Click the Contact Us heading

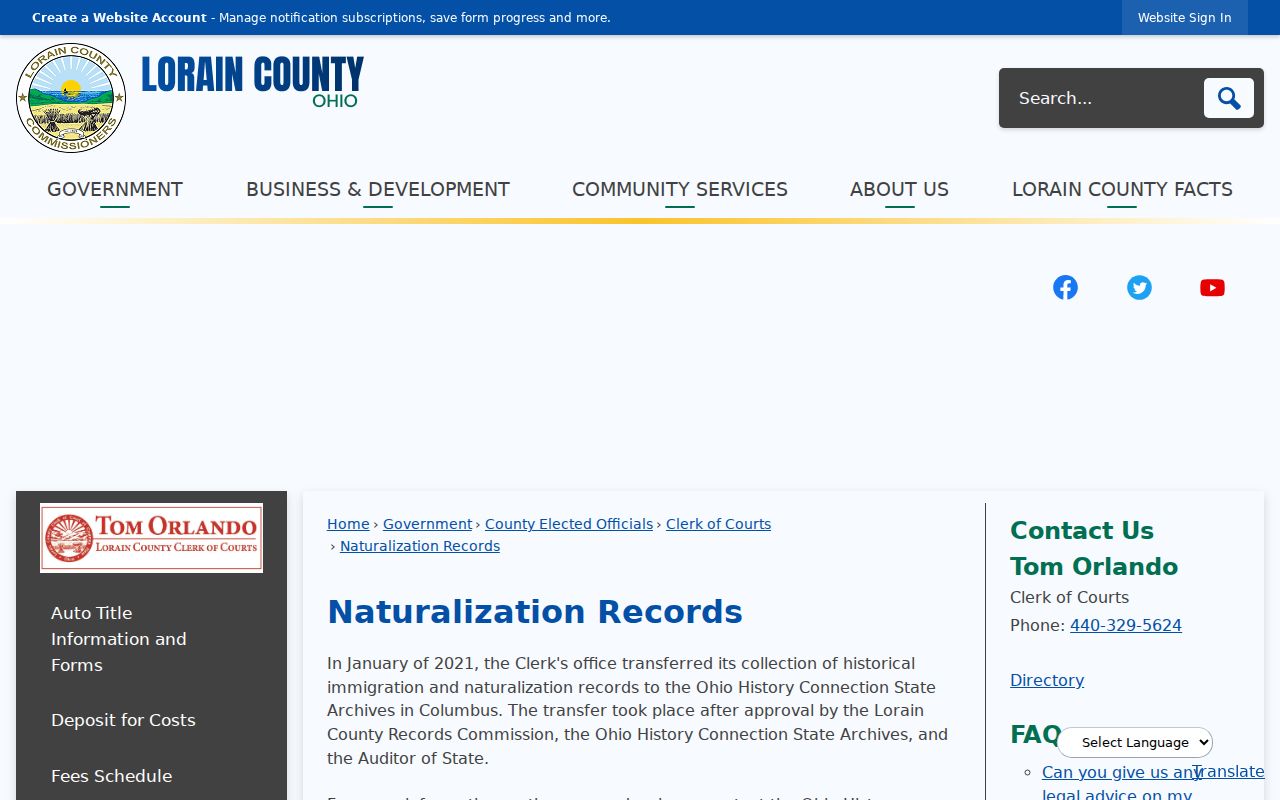click(x=1082, y=530)
